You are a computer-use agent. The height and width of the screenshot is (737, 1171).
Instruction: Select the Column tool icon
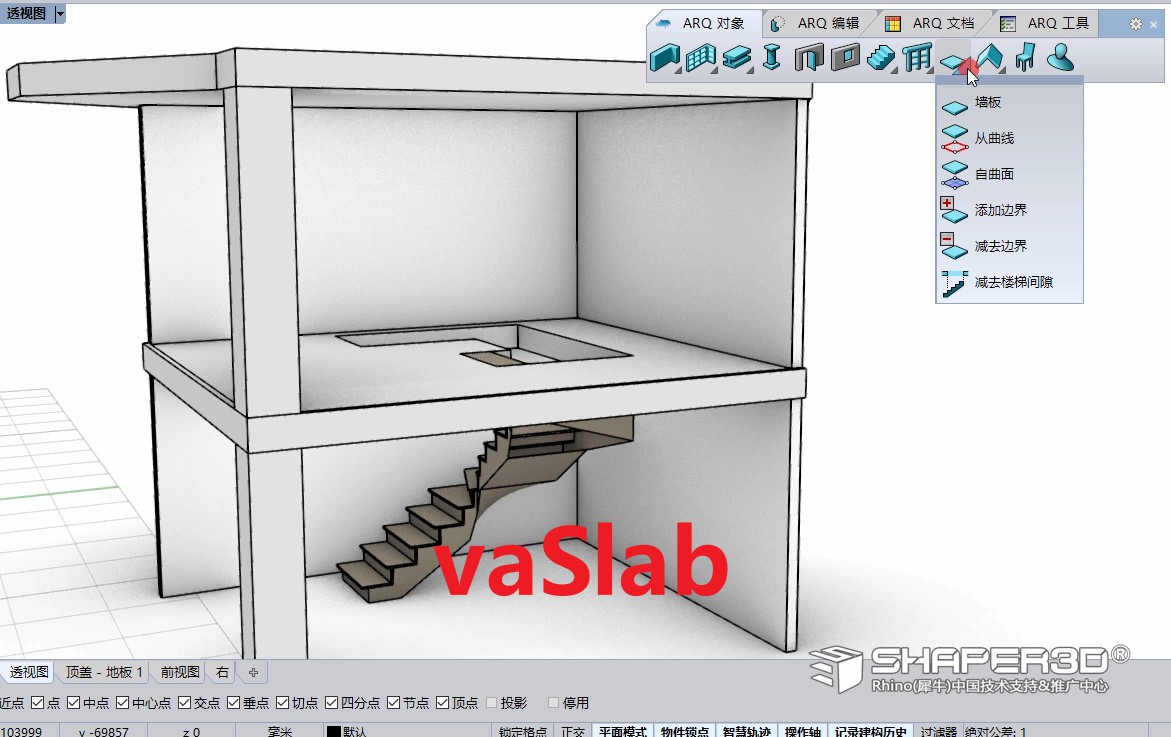[772, 57]
